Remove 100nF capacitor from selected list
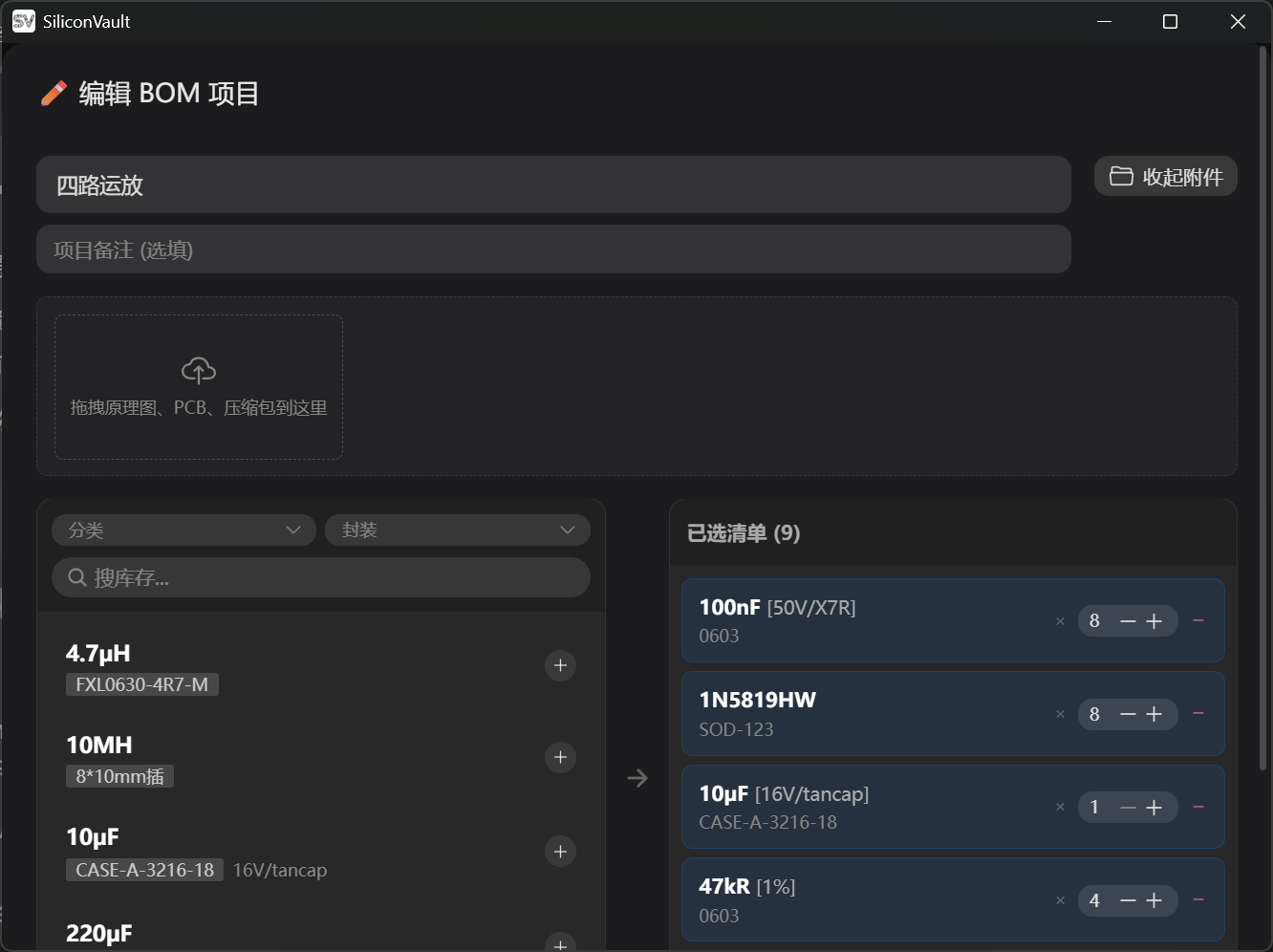The image size is (1273, 952). pos(1198,620)
